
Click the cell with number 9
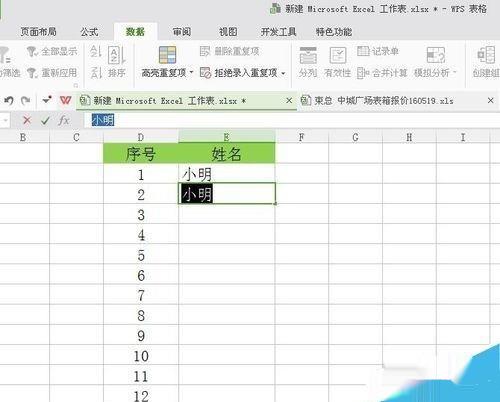[x=141, y=335]
